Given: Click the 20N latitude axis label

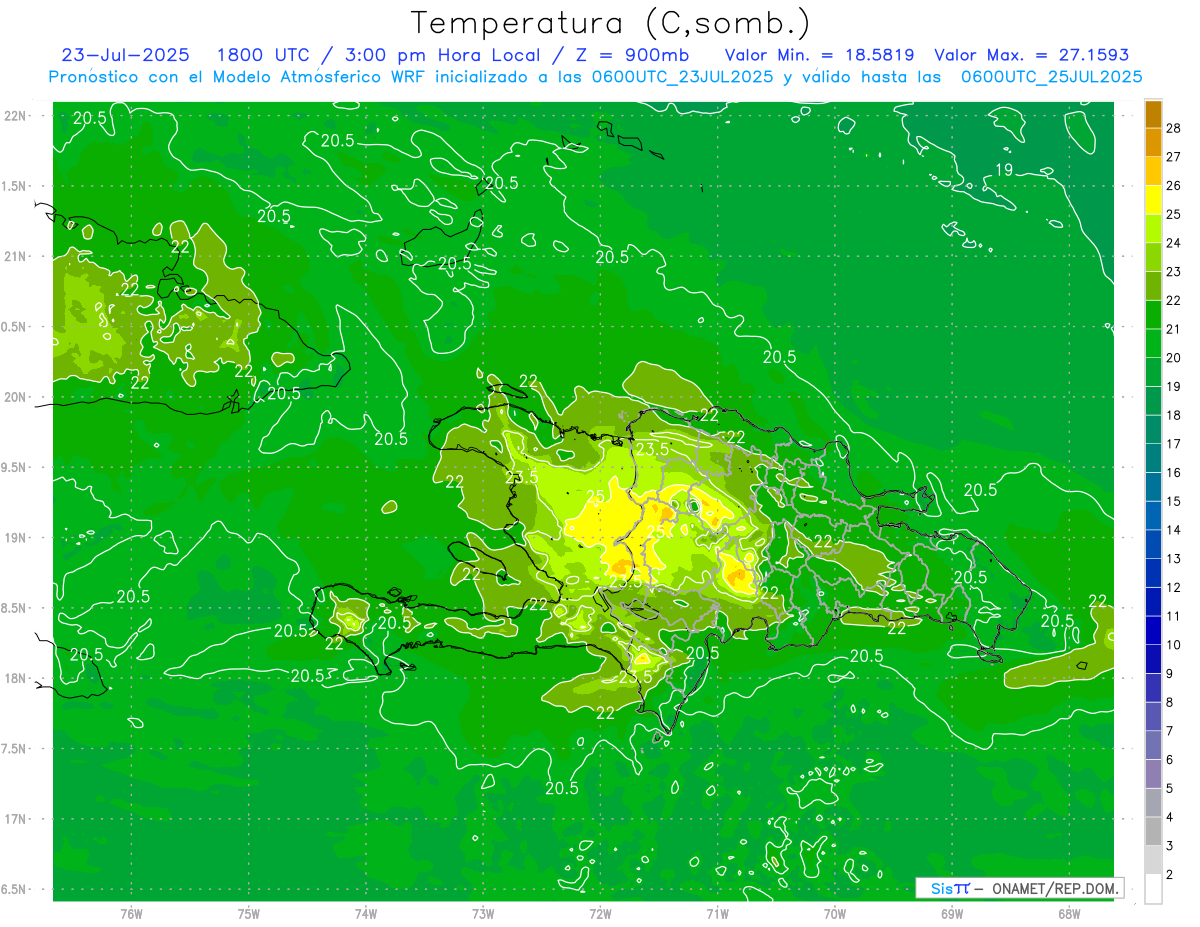Looking at the screenshot, I should click(15, 397).
